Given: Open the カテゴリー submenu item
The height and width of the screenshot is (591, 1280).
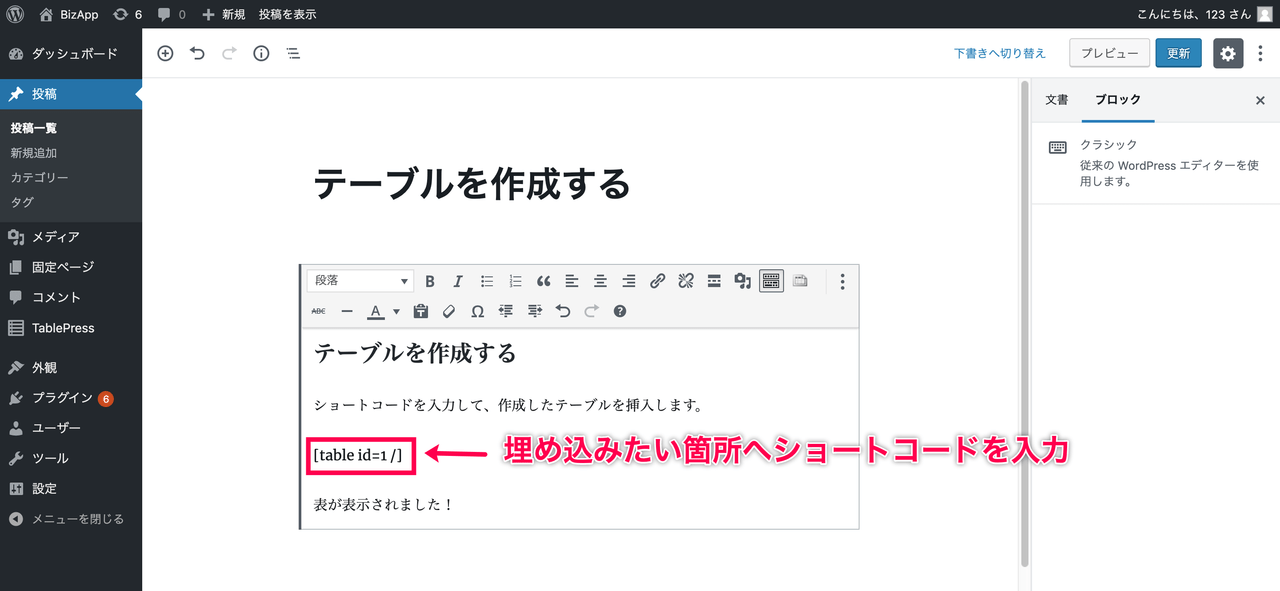Looking at the screenshot, I should pos(40,177).
